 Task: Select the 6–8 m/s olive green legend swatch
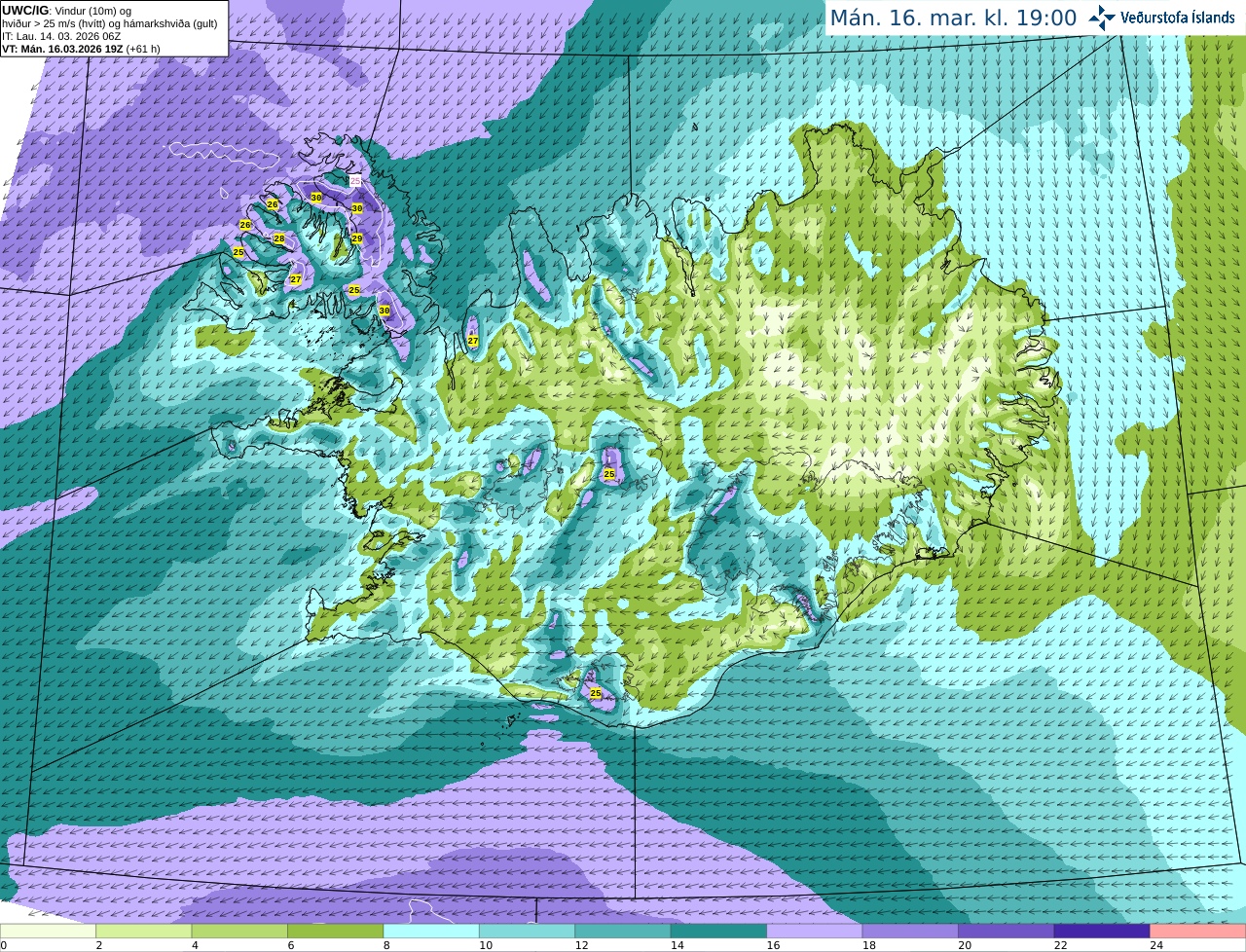tap(336, 931)
